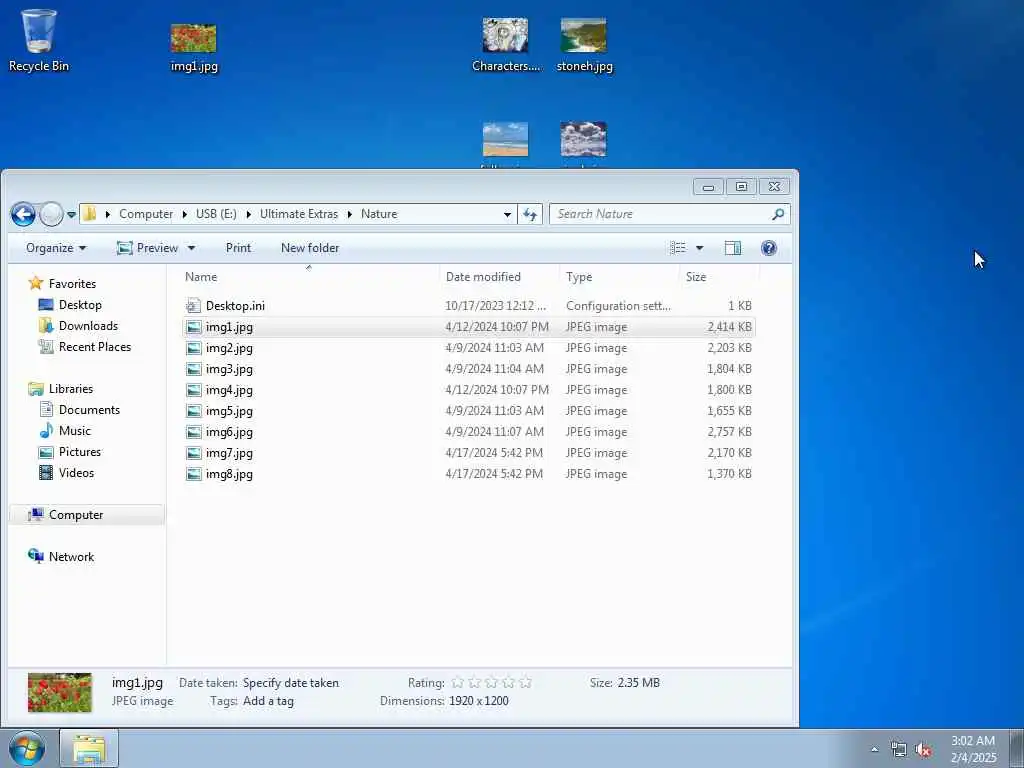Click the img1.jpg file icon in list

coord(193,327)
